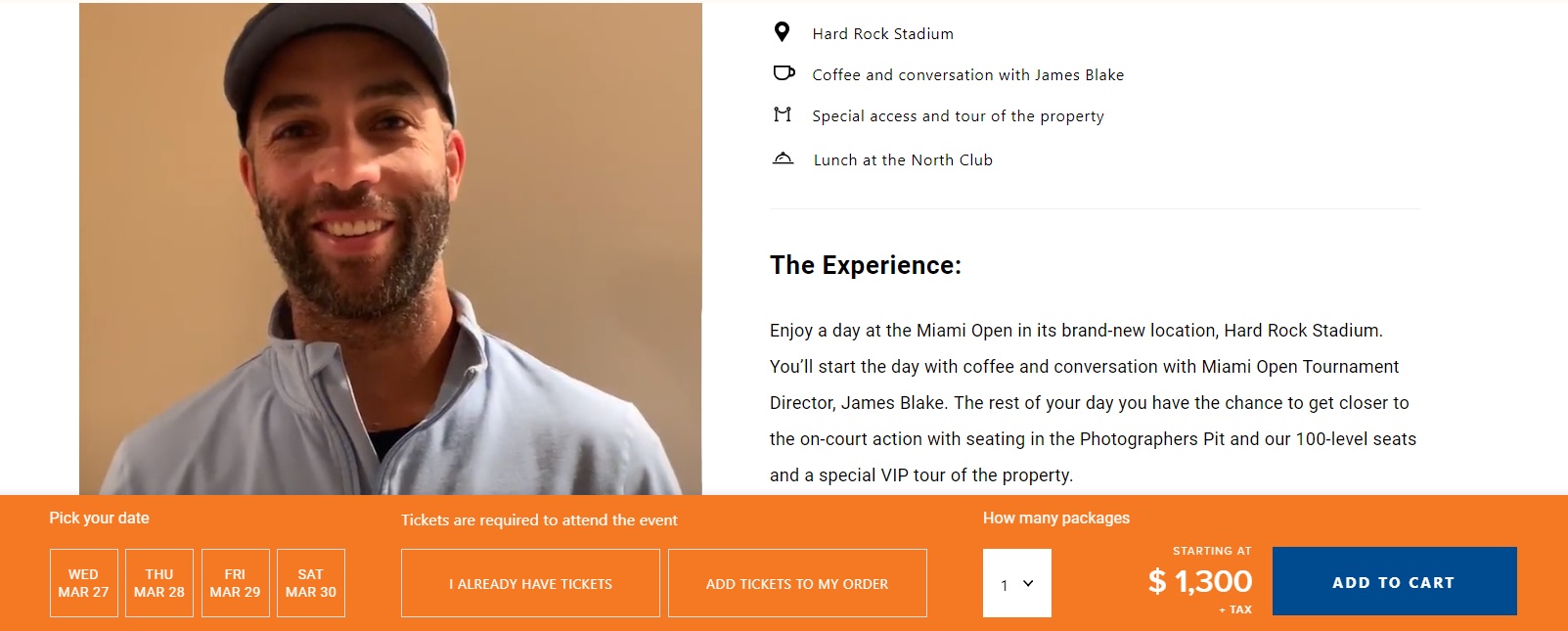Click The Experience heading
The width and height of the screenshot is (1568, 631).
click(866, 265)
